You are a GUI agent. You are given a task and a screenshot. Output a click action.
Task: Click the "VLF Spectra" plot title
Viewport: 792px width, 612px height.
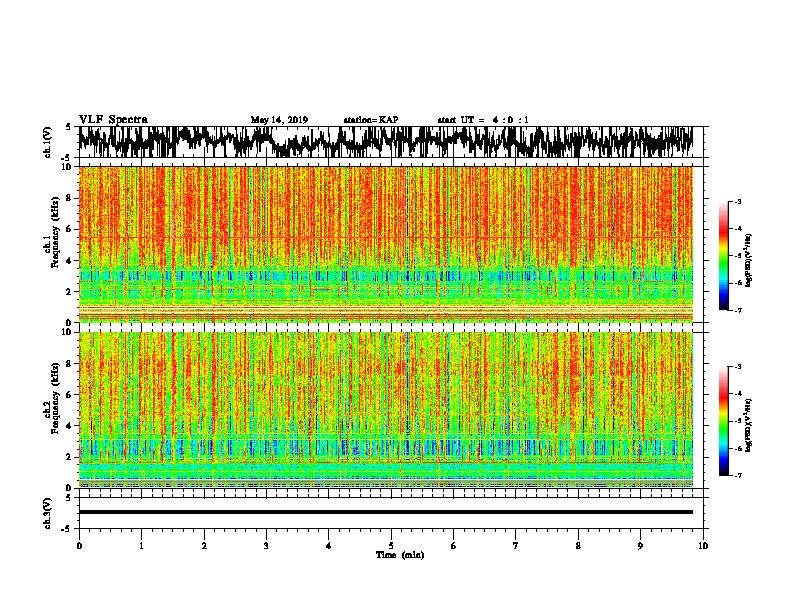point(113,120)
